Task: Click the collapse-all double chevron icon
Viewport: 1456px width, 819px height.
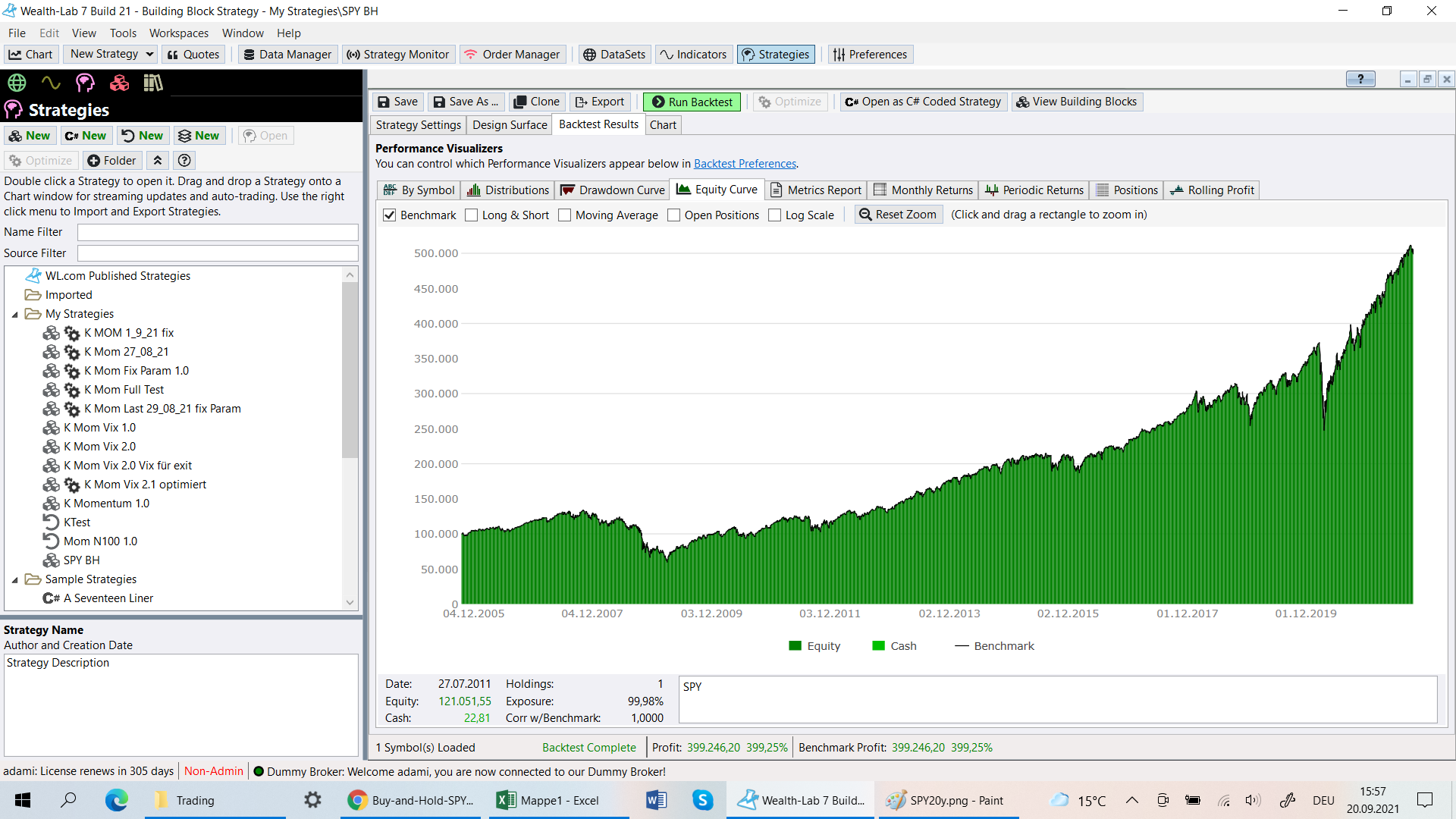Action: point(158,161)
